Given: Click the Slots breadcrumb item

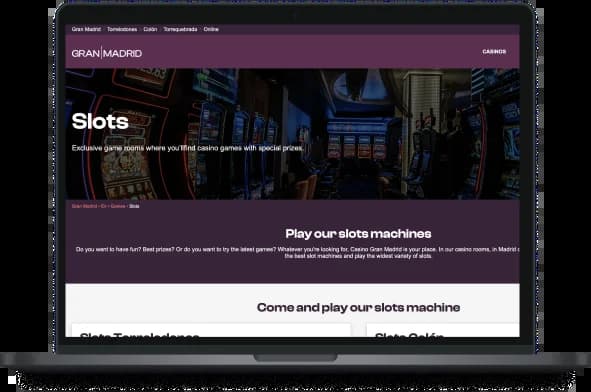Looking at the screenshot, I should point(134,206).
